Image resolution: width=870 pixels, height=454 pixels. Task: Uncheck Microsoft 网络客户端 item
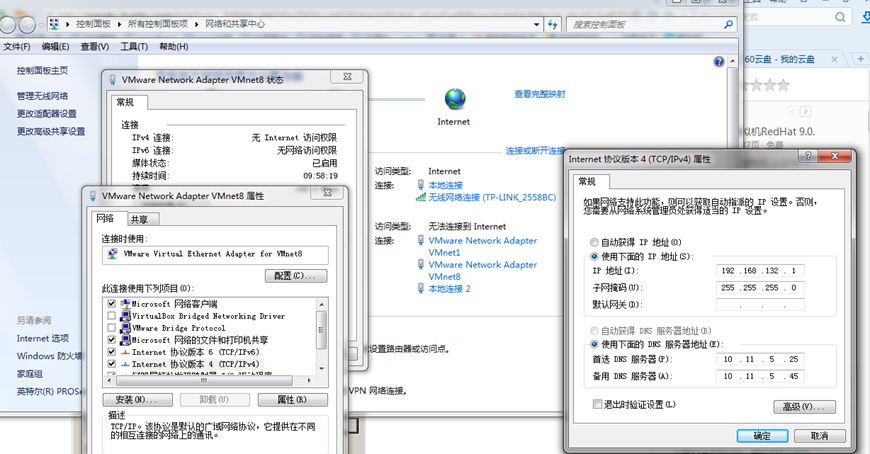pyautogui.click(x=112, y=304)
